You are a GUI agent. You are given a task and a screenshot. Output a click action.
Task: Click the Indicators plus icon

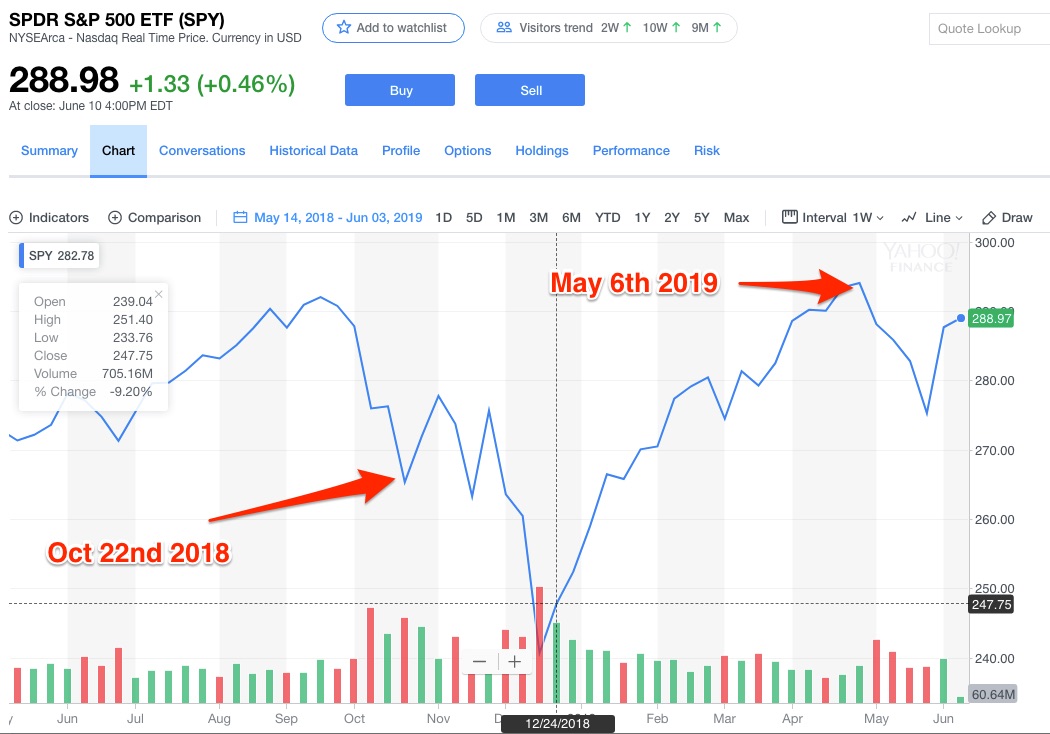coord(16,217)
